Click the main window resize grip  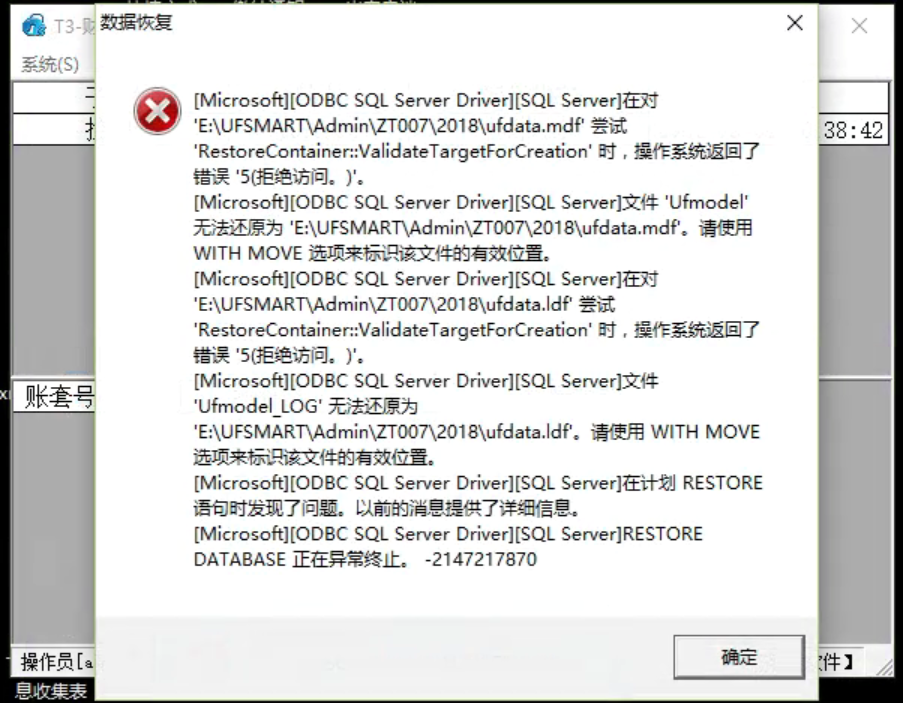click(885, 667)
